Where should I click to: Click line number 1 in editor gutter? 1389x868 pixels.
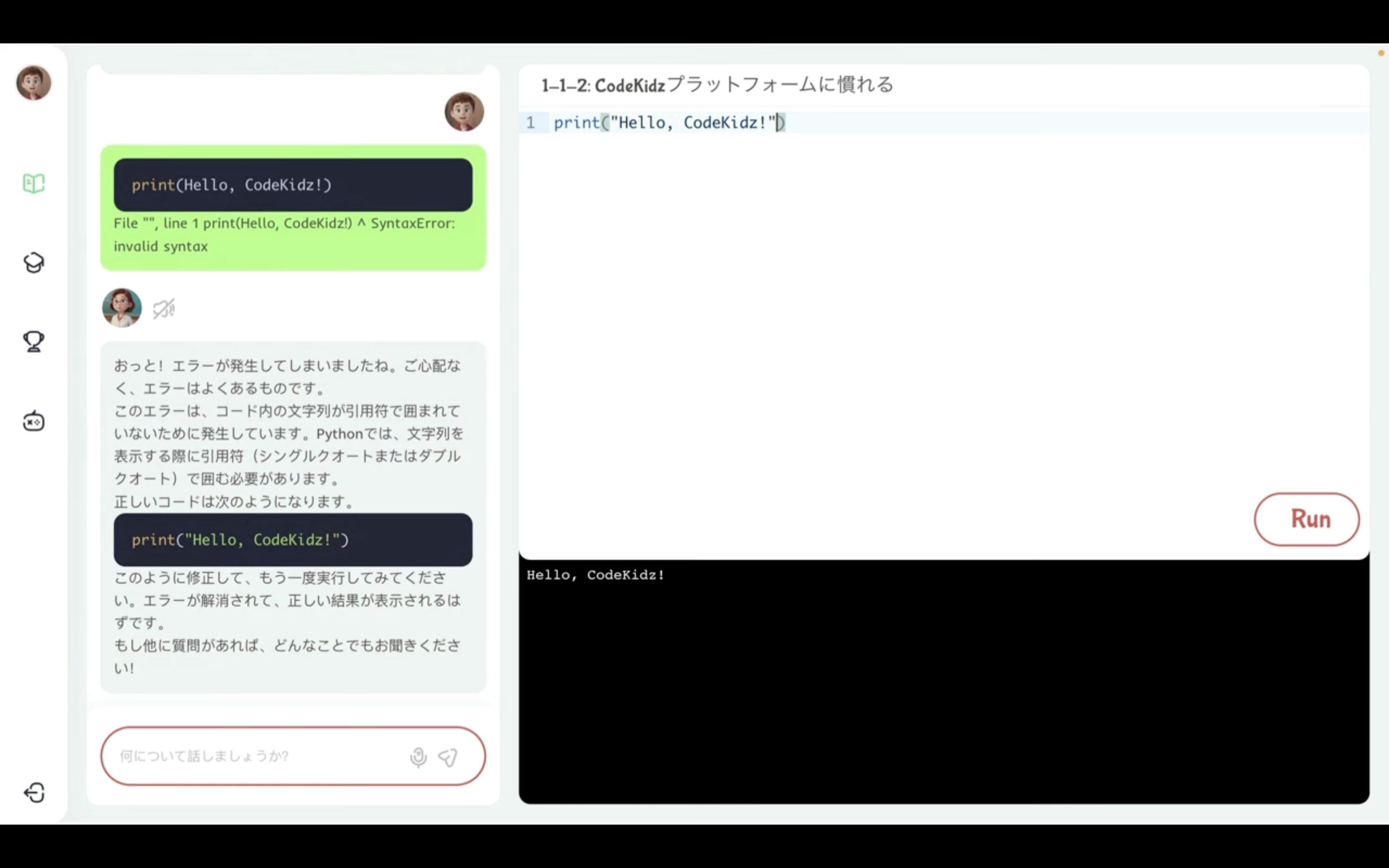click(x=531, y=122)
